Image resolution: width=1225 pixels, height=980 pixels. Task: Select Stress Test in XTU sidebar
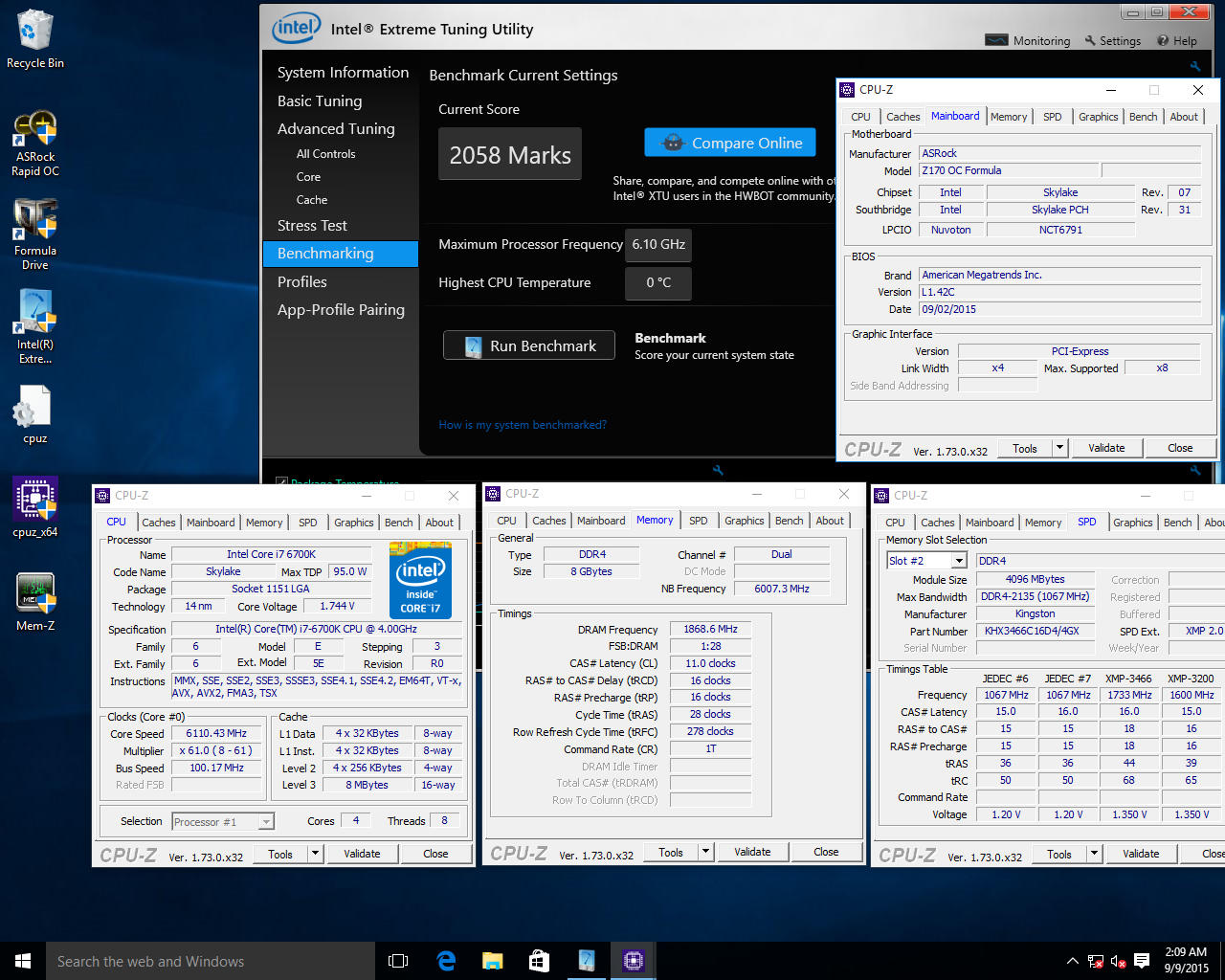pos(312,225)
